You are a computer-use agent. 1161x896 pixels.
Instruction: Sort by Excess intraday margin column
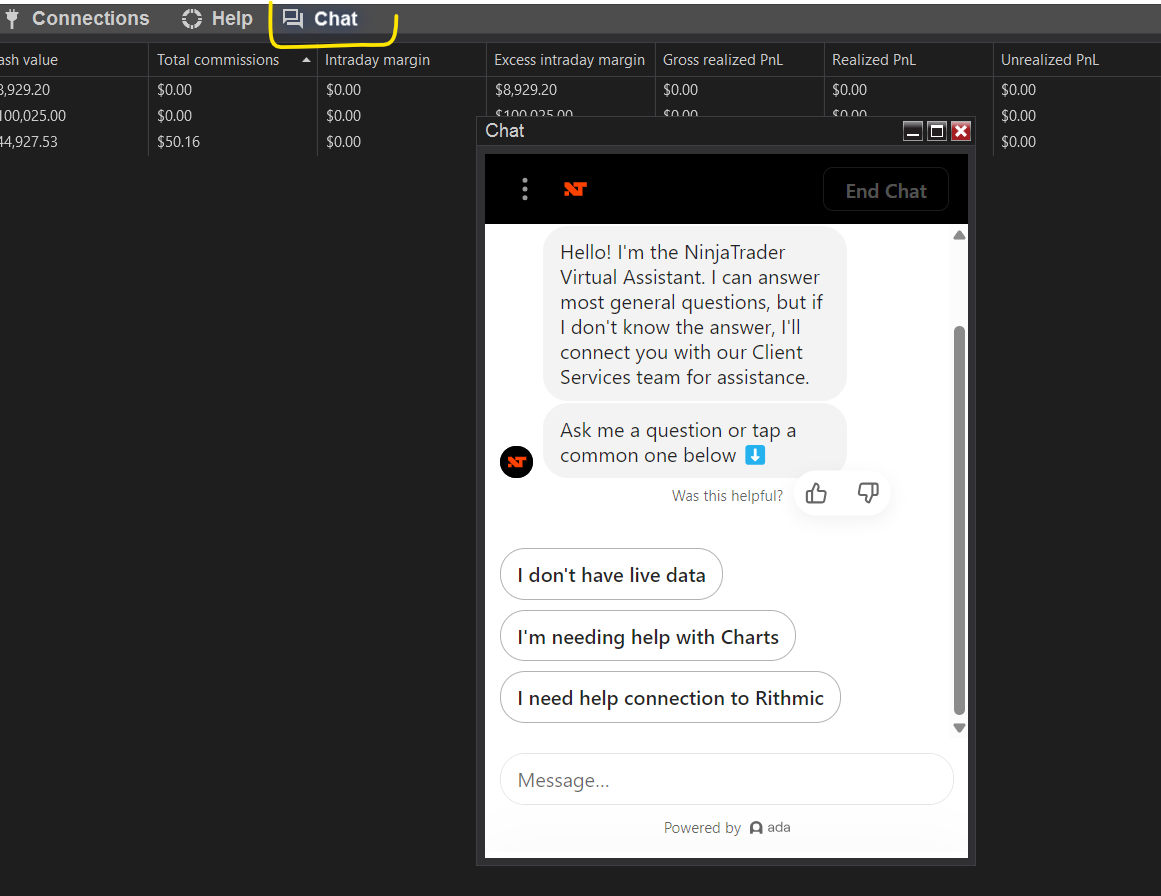pyautogui.click(x=569, y=60)
